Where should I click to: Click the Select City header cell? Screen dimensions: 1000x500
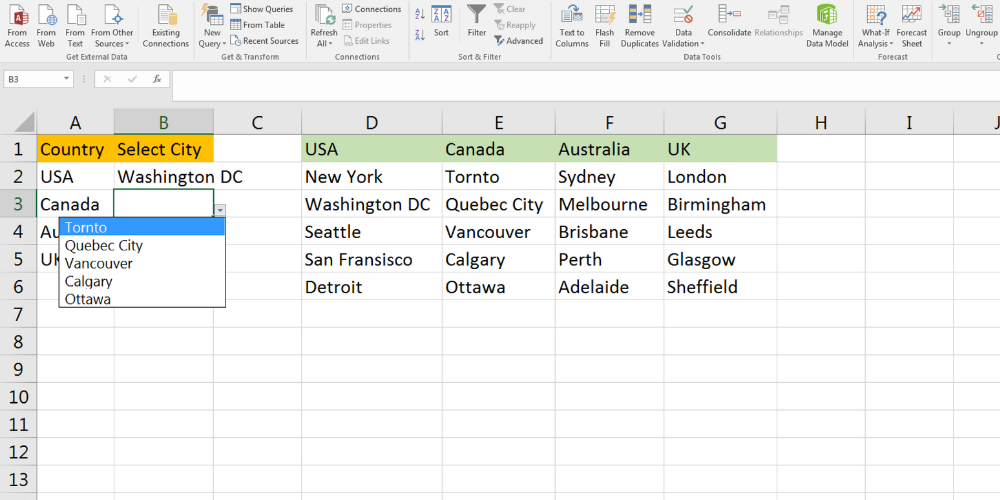click(x=164, y=149)
